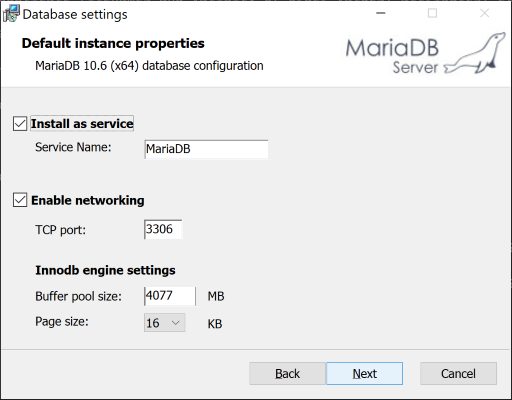
Task: Close the Database settings dialog
Action: point(485,13)
